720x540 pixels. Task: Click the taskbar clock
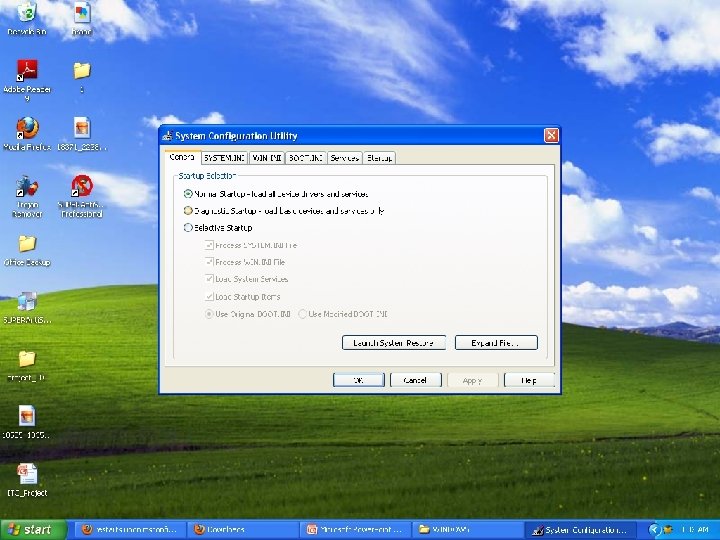pos(694,530)
